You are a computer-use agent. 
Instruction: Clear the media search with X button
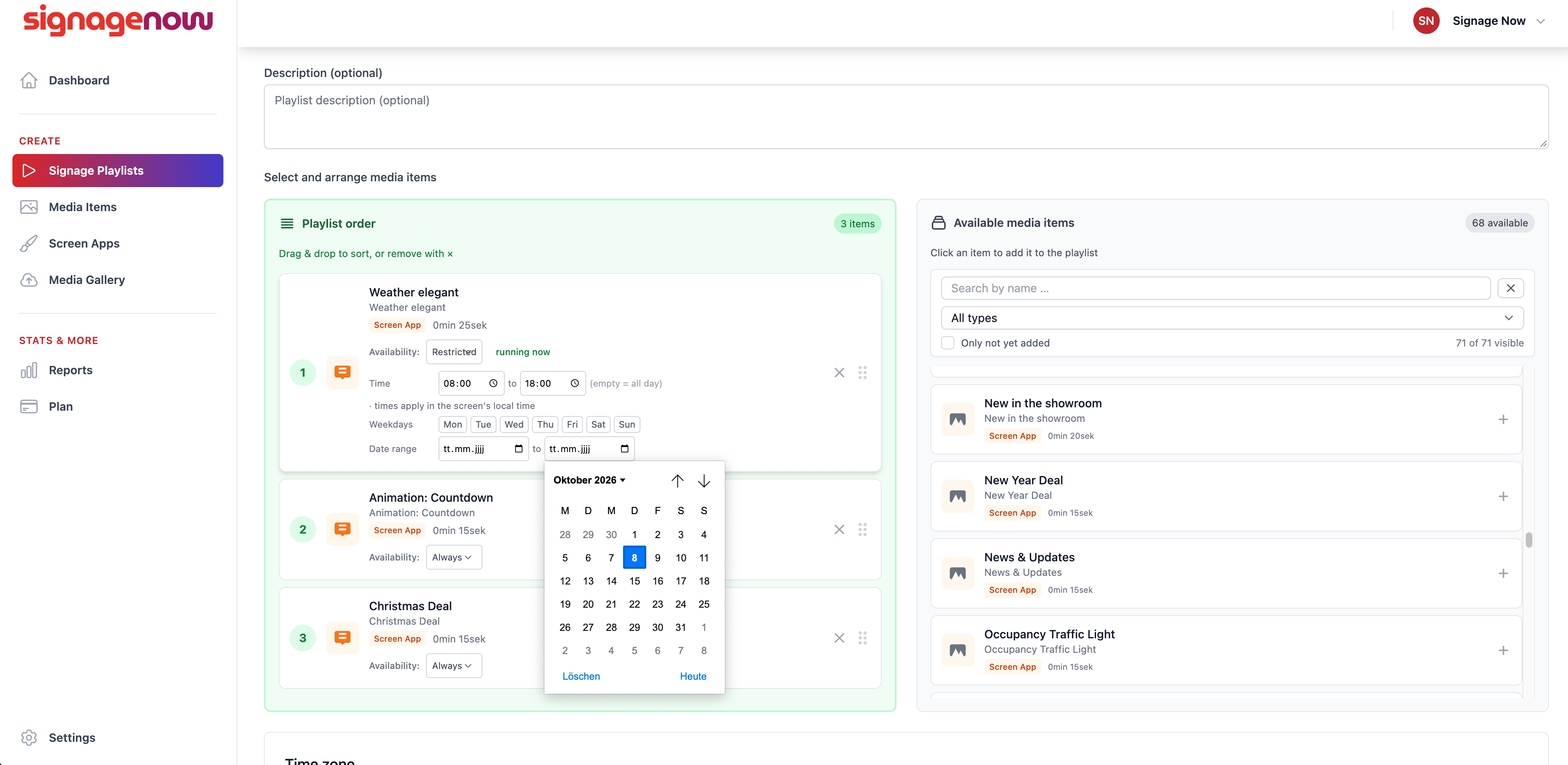[x=1510, y=288]
